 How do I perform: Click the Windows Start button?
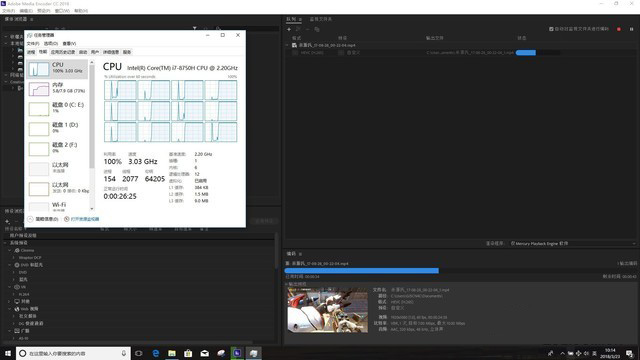[x=8, y=353]
